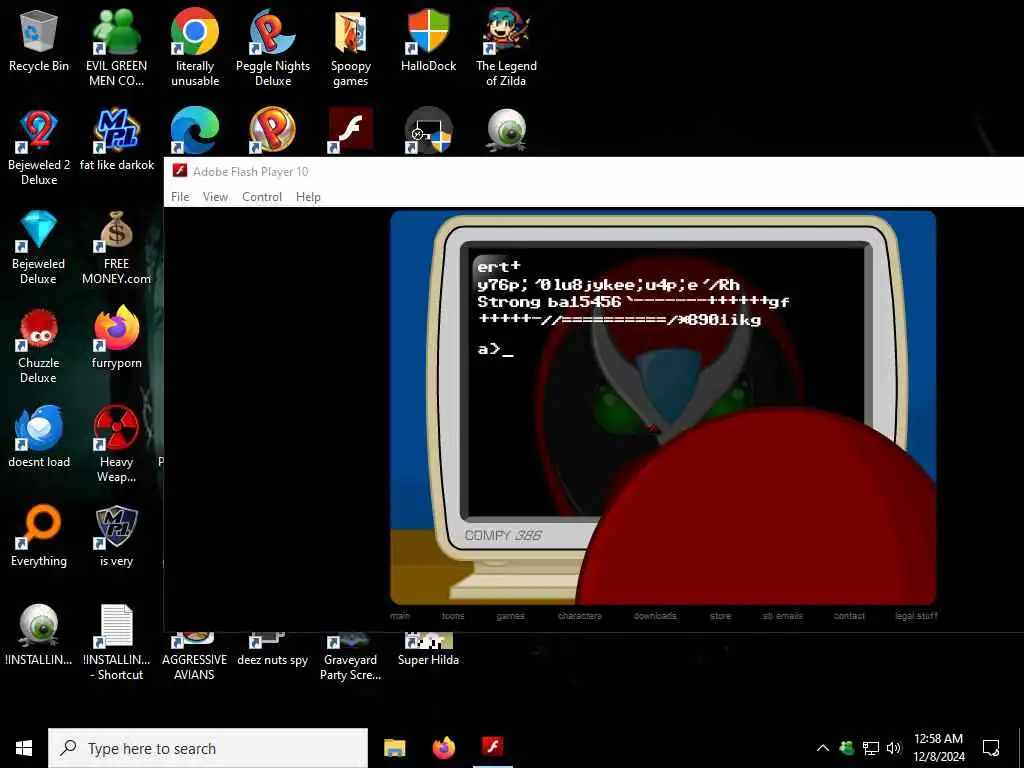Go to the 'toons' navigation link
The height and width of the screenshot is (768, 1024).
(453, 616)
